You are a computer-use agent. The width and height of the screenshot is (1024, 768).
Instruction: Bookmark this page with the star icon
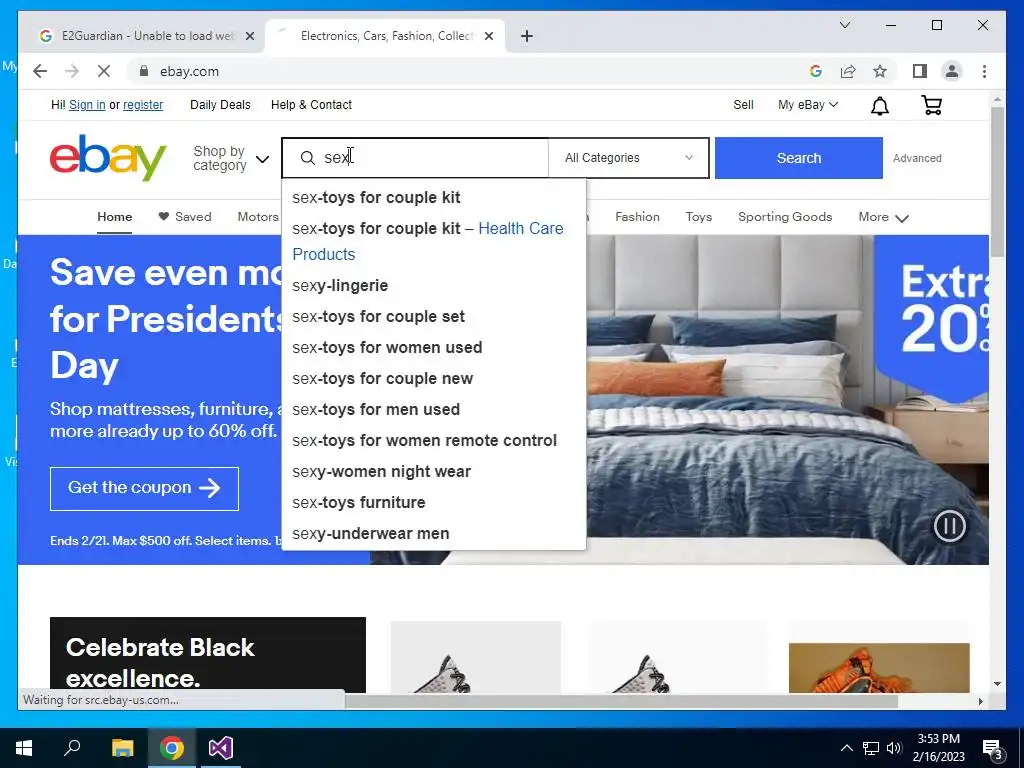pyautogui.click(x=880, y=71)
